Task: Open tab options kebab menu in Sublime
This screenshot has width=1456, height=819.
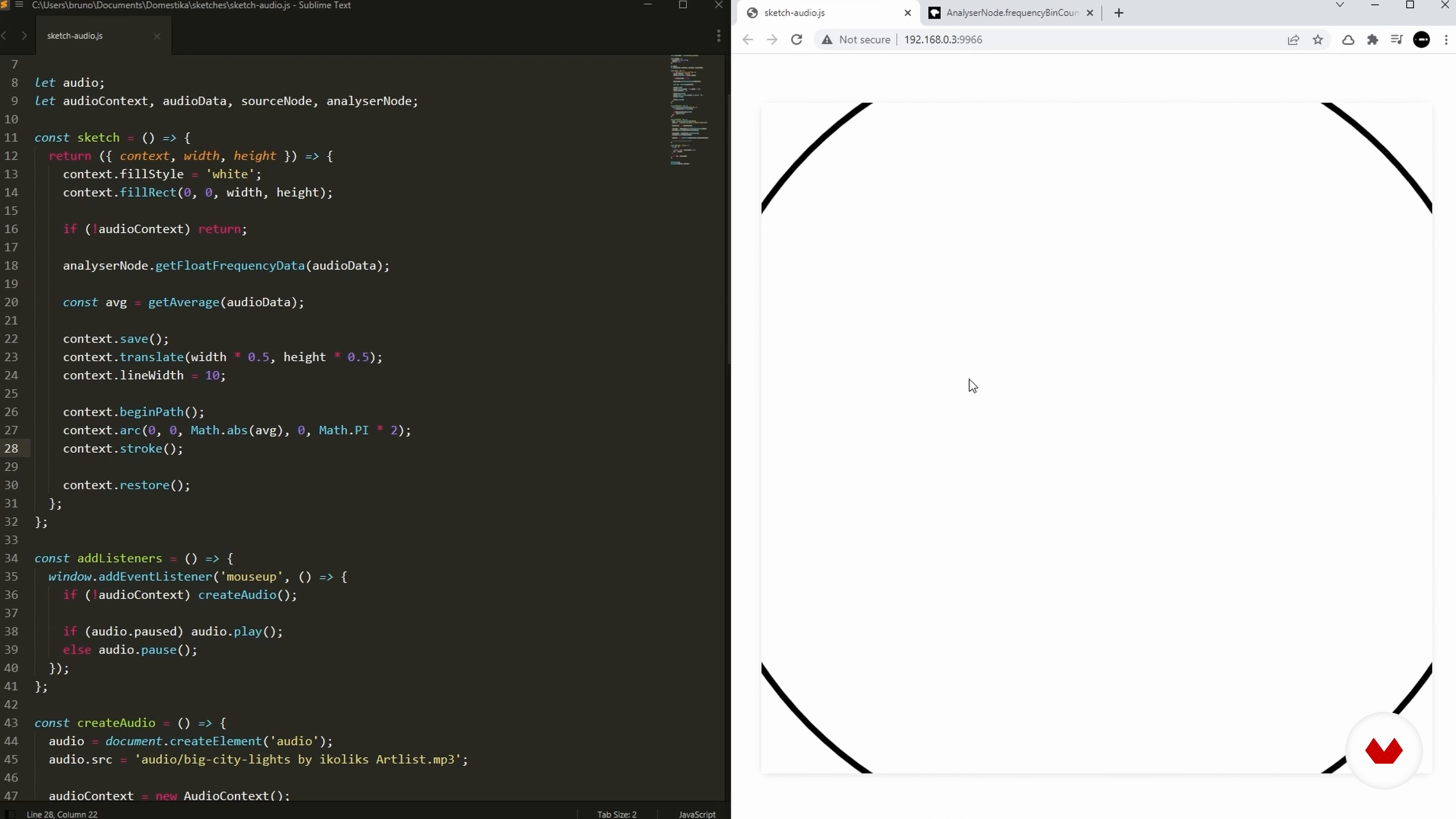Action: pyautogui.click(x=719, y=36)
